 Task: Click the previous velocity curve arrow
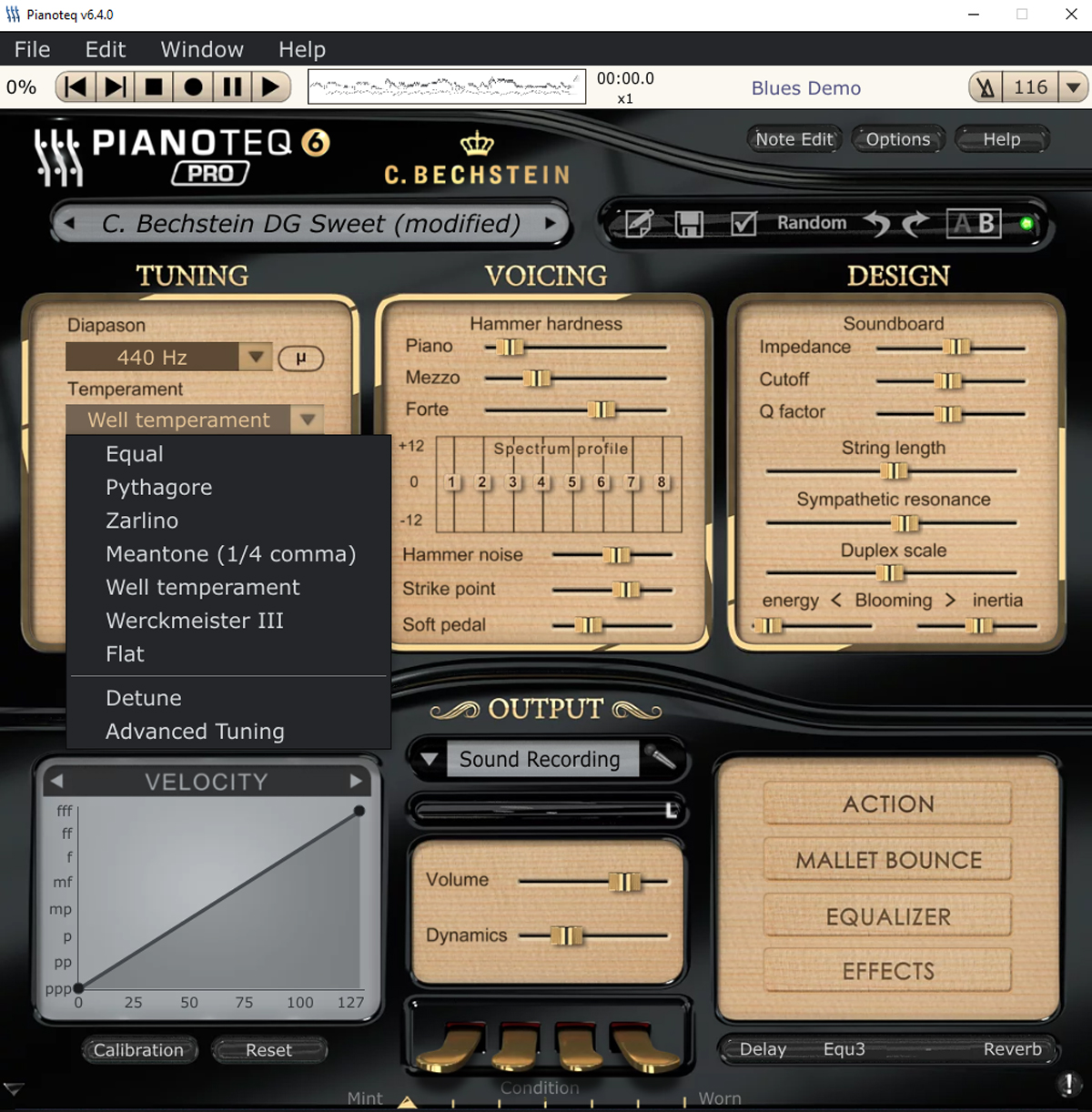click(x=56, y=781)
